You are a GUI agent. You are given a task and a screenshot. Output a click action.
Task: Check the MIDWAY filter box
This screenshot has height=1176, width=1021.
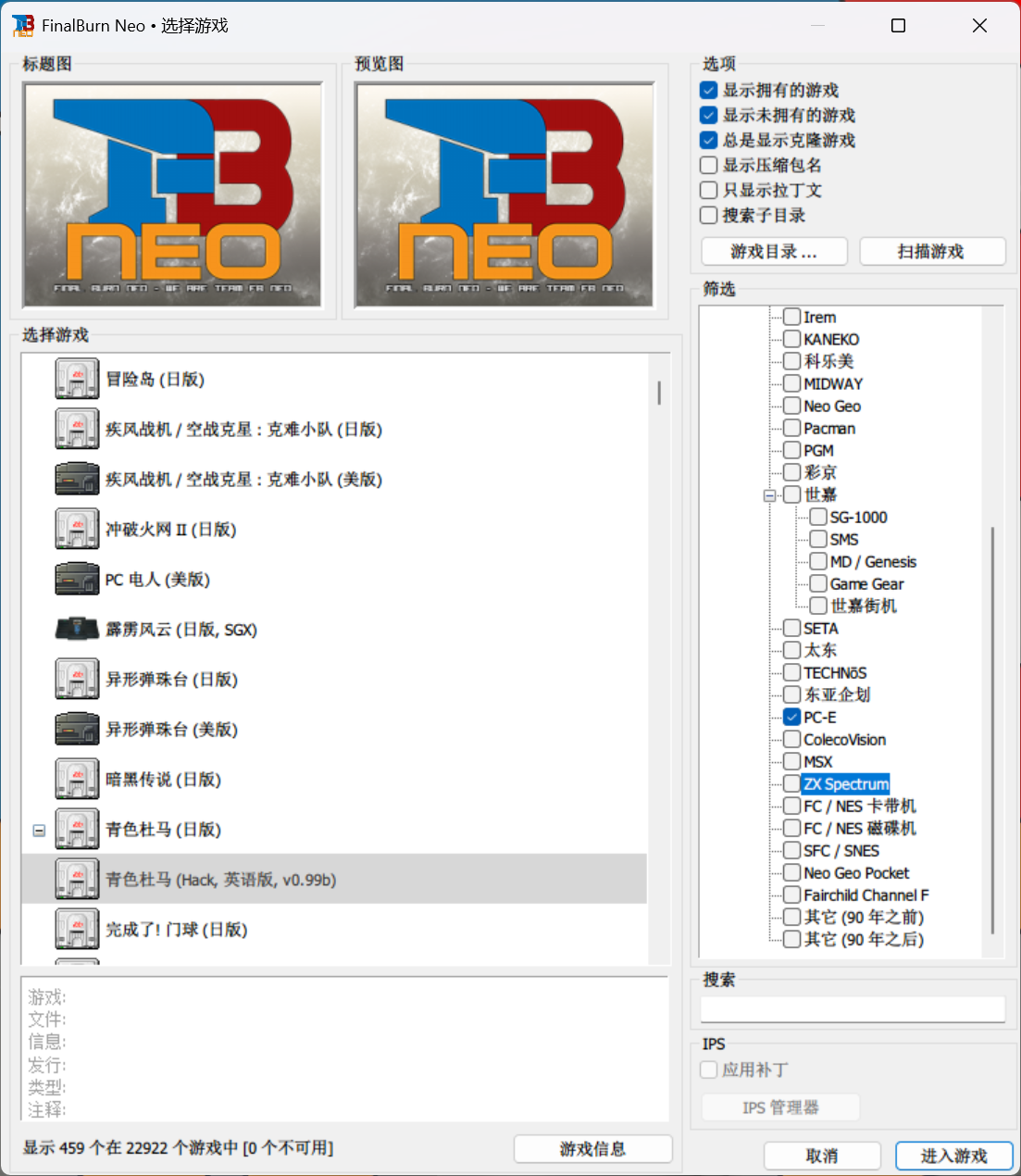(x=791, y=383)
